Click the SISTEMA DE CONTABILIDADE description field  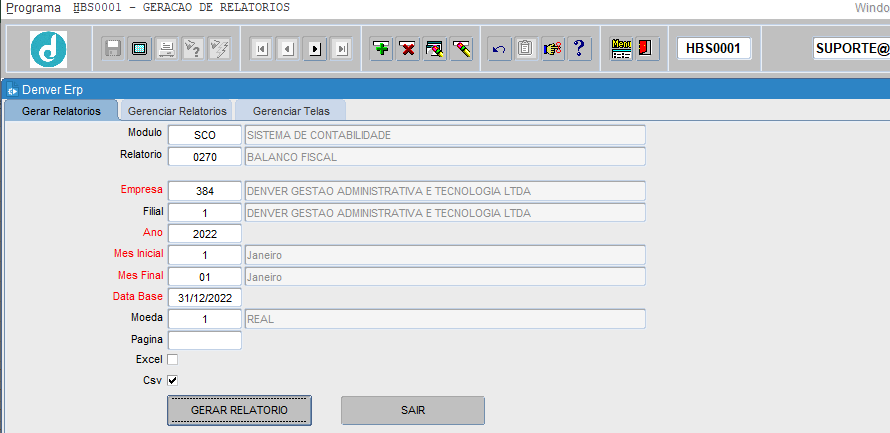point(445,135)
